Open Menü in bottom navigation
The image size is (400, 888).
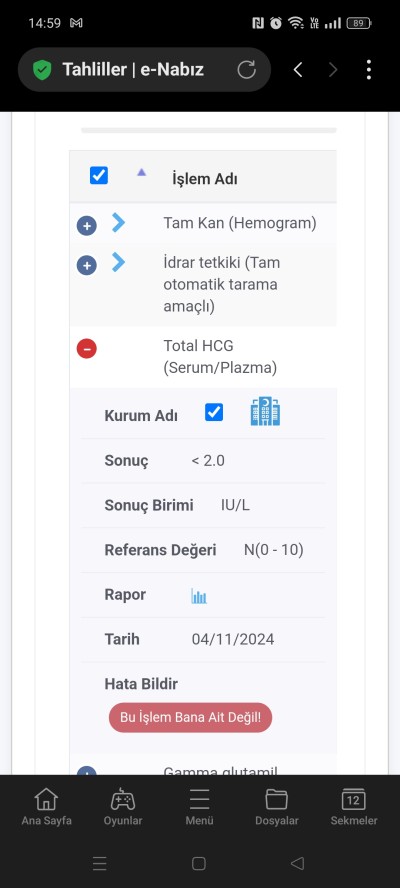[x=199, y=806]
